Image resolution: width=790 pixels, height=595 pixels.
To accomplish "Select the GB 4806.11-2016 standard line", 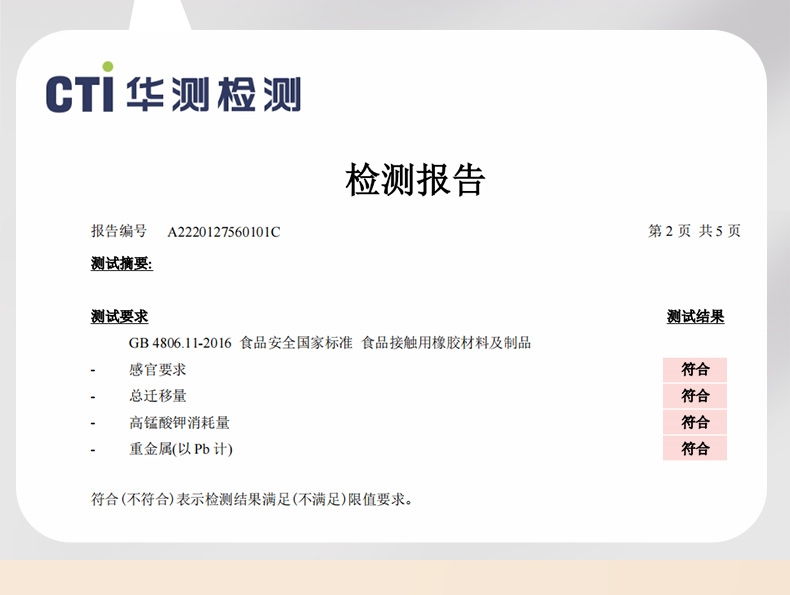I will pos(329,343).
